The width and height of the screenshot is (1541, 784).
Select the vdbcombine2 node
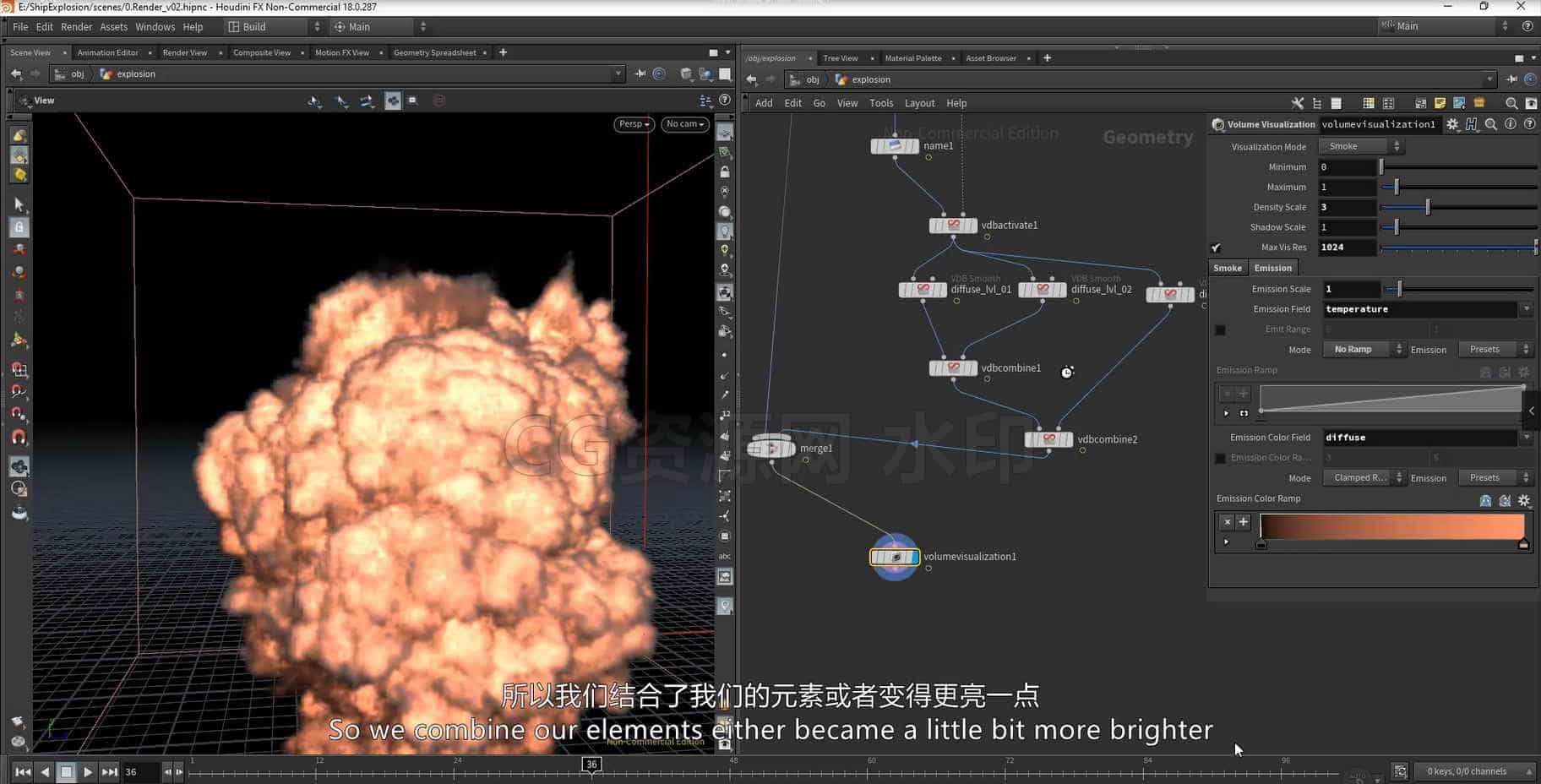tap(1048, 439)
